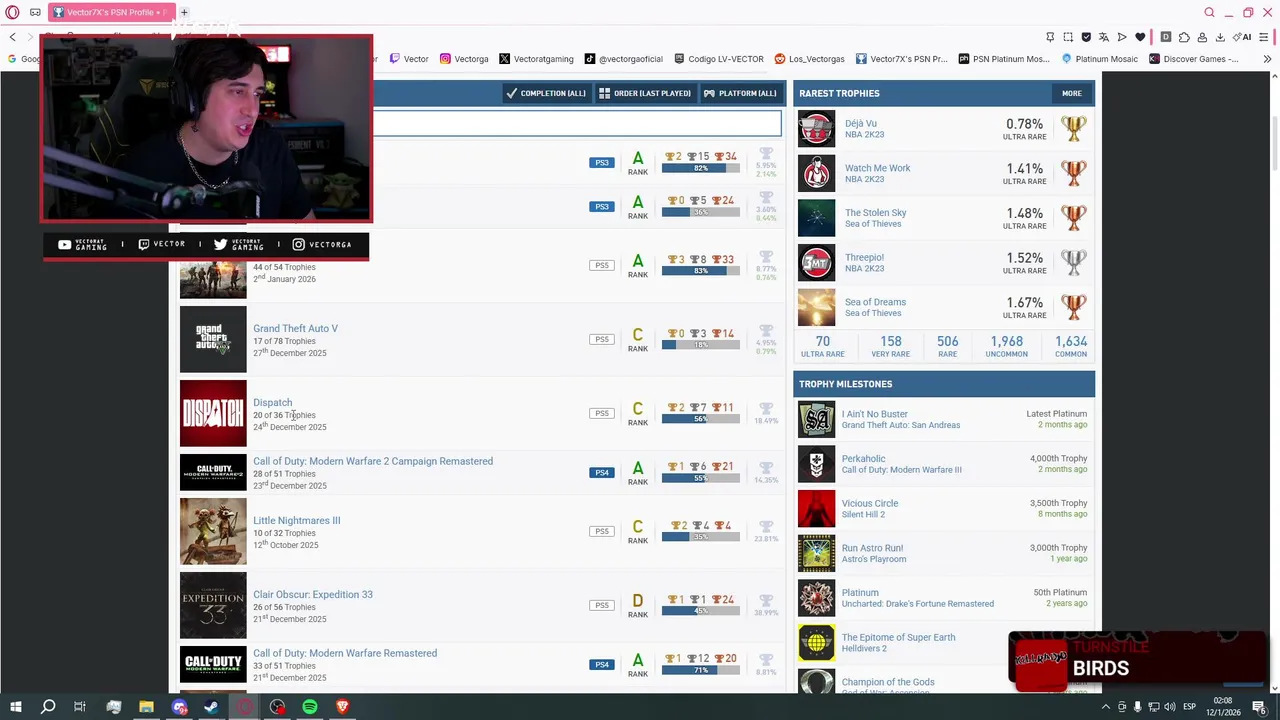Click the Grand Theft Auto V progress bar
The width and height of the screenshot is (1280, 720).
coord(701,345)
